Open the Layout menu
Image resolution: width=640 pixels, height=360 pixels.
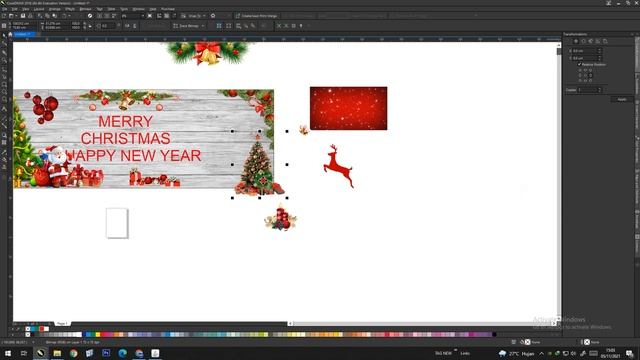[x=39, y=9]
